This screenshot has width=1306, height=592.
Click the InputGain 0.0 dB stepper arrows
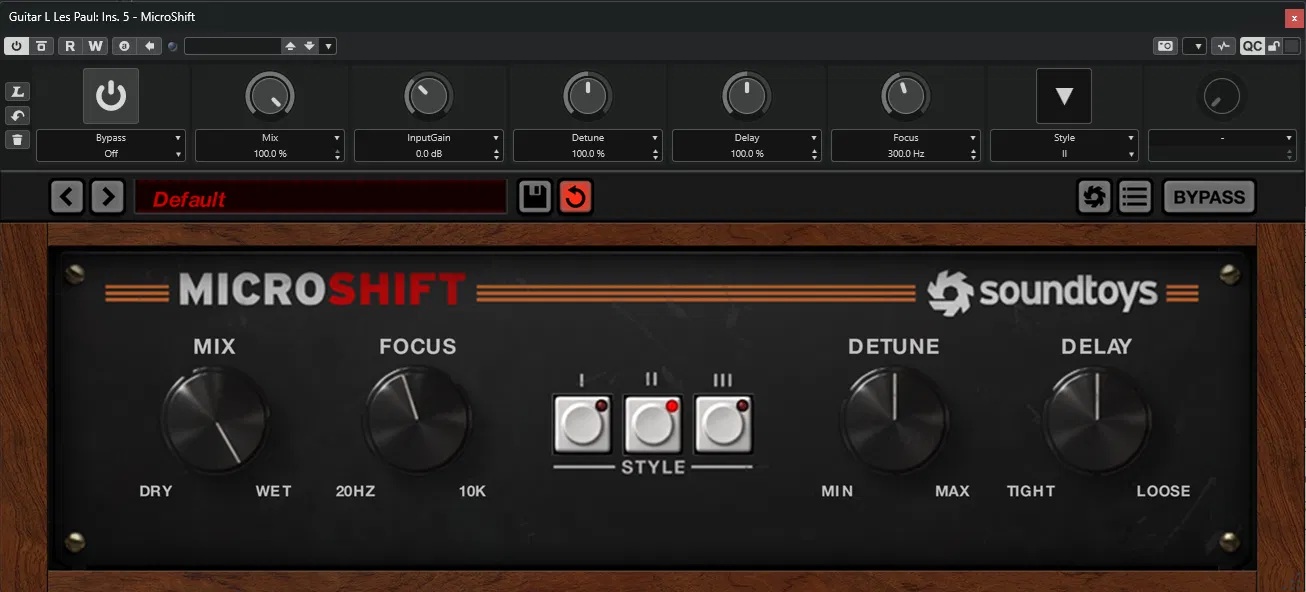pos(496,154)
